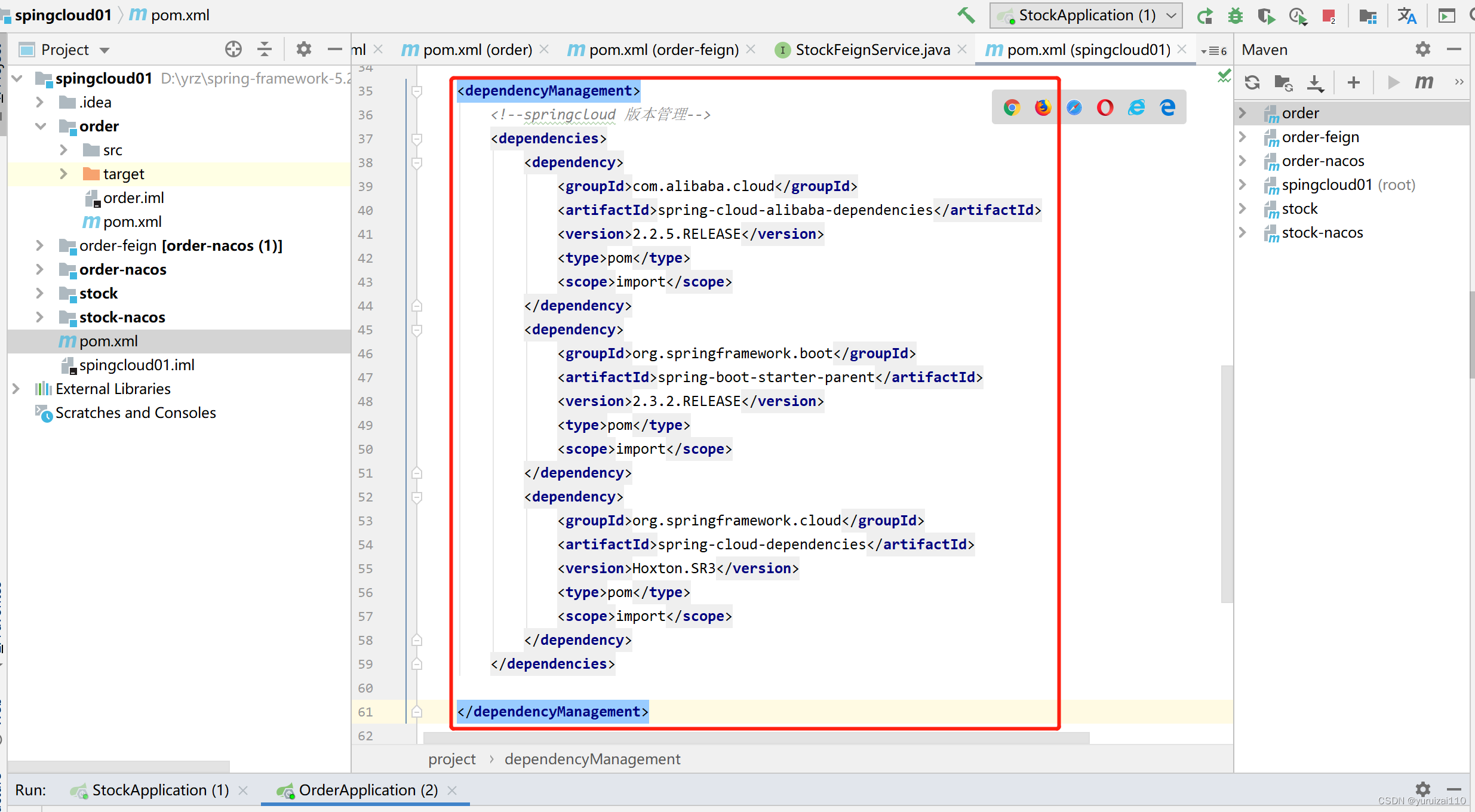The image size is (1475, 812).
Task: Fold dependencies block at line 37
Action: (x=417, y=139)
